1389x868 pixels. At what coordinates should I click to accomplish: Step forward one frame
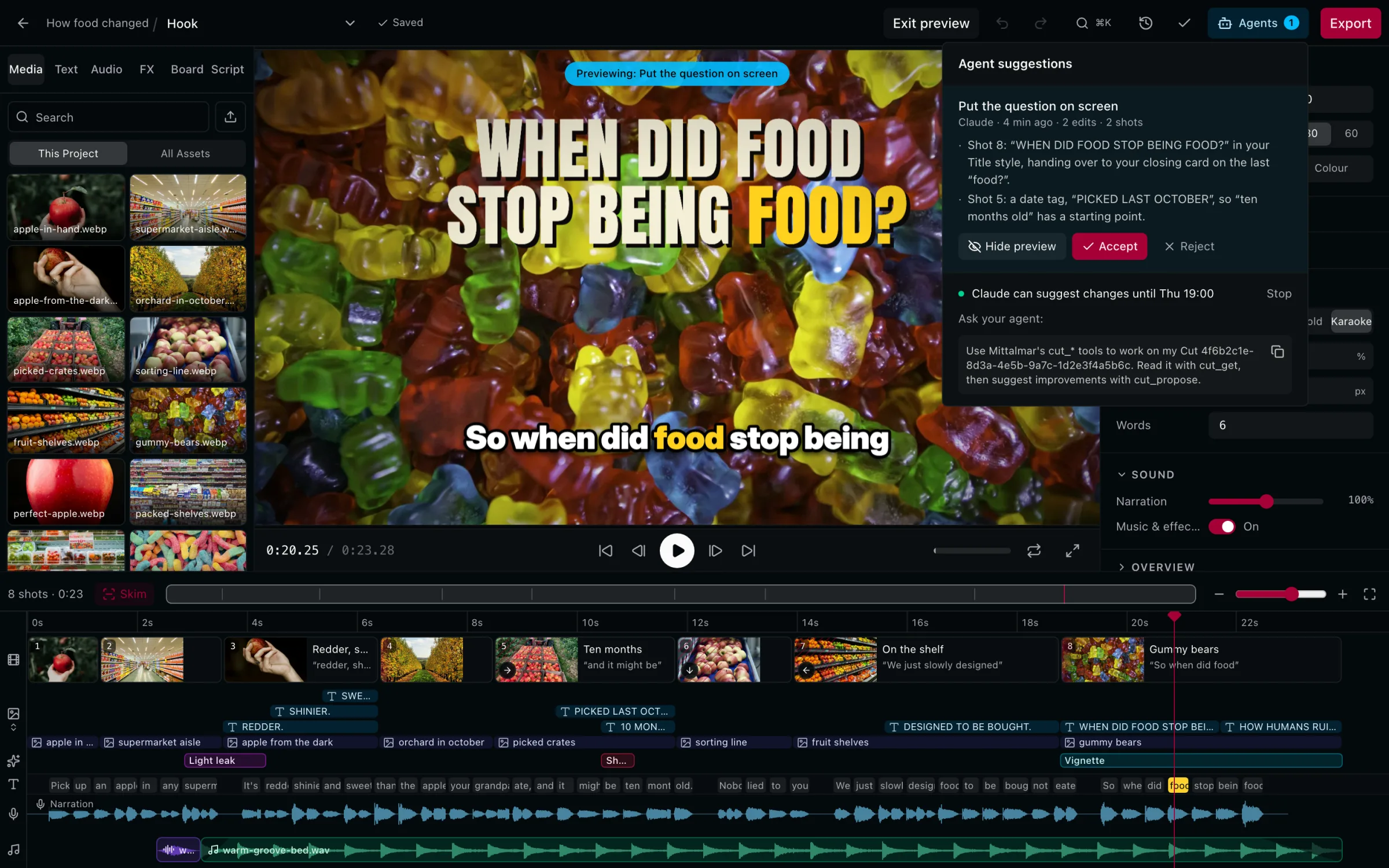[715, 550]
